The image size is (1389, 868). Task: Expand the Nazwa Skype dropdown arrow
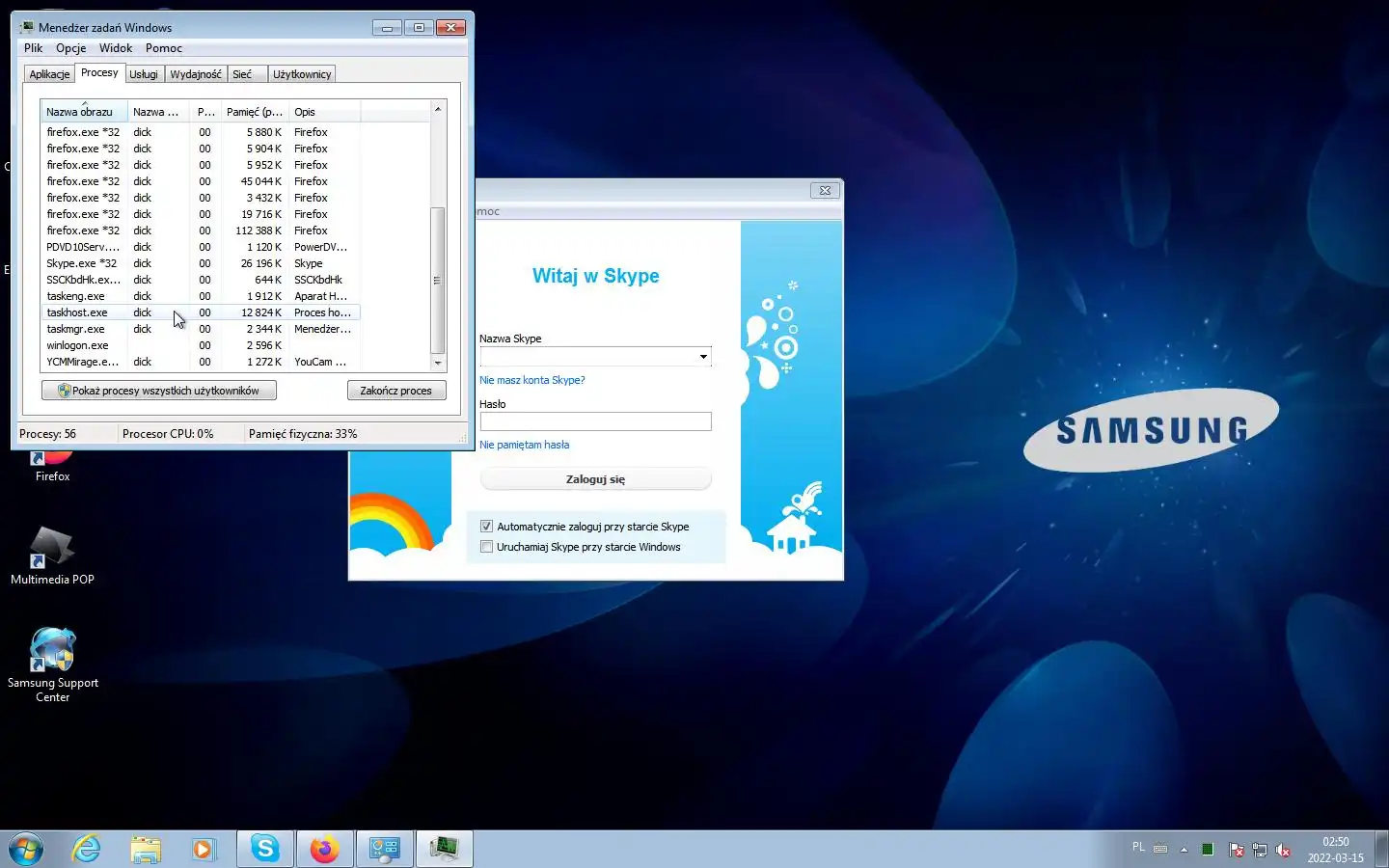703,357
